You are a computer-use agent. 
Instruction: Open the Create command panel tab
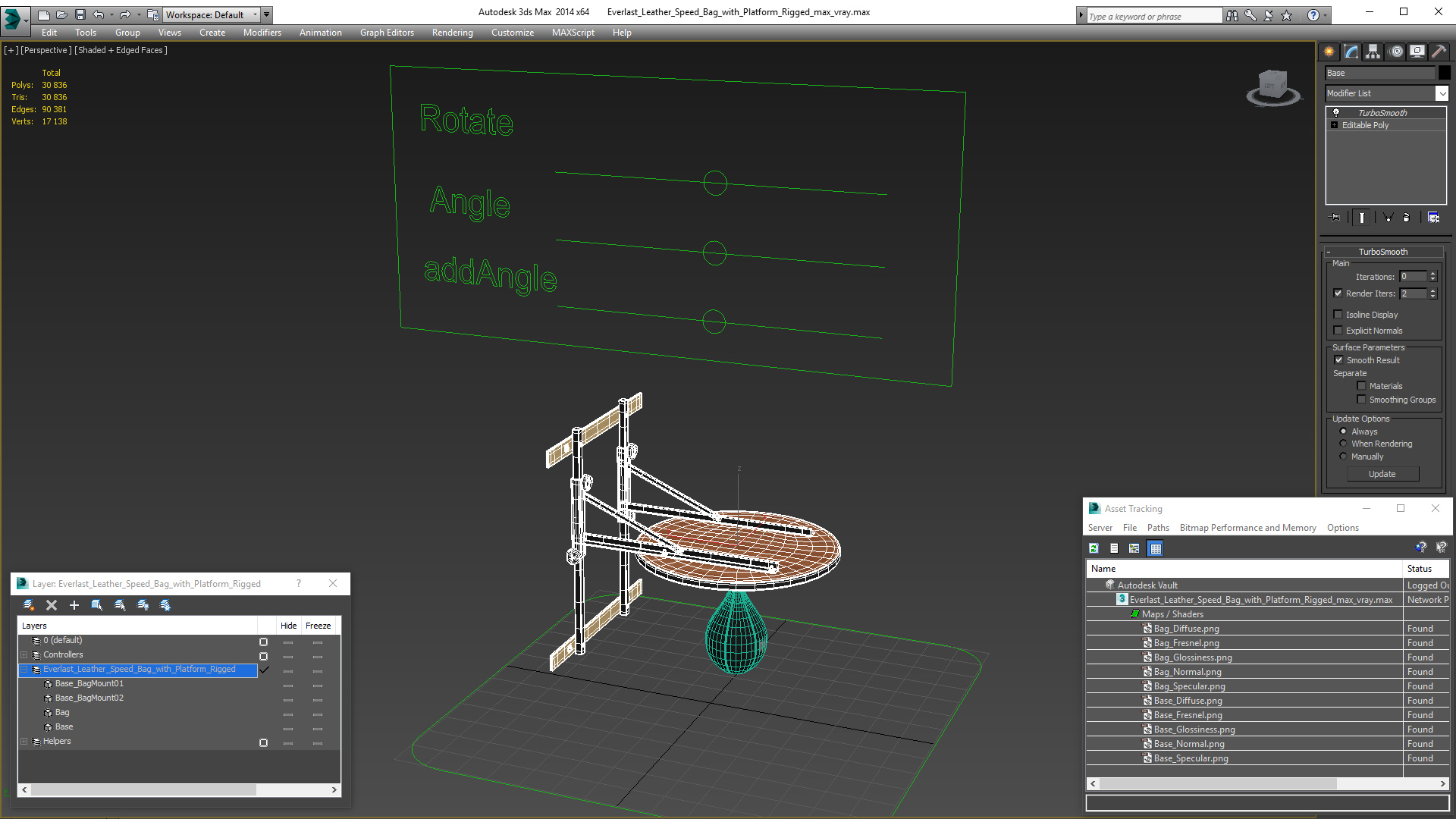coord(1329,52)
